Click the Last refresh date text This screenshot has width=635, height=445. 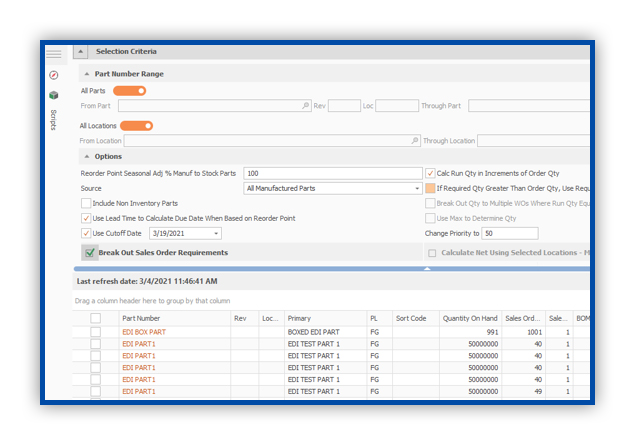[147, 281]
